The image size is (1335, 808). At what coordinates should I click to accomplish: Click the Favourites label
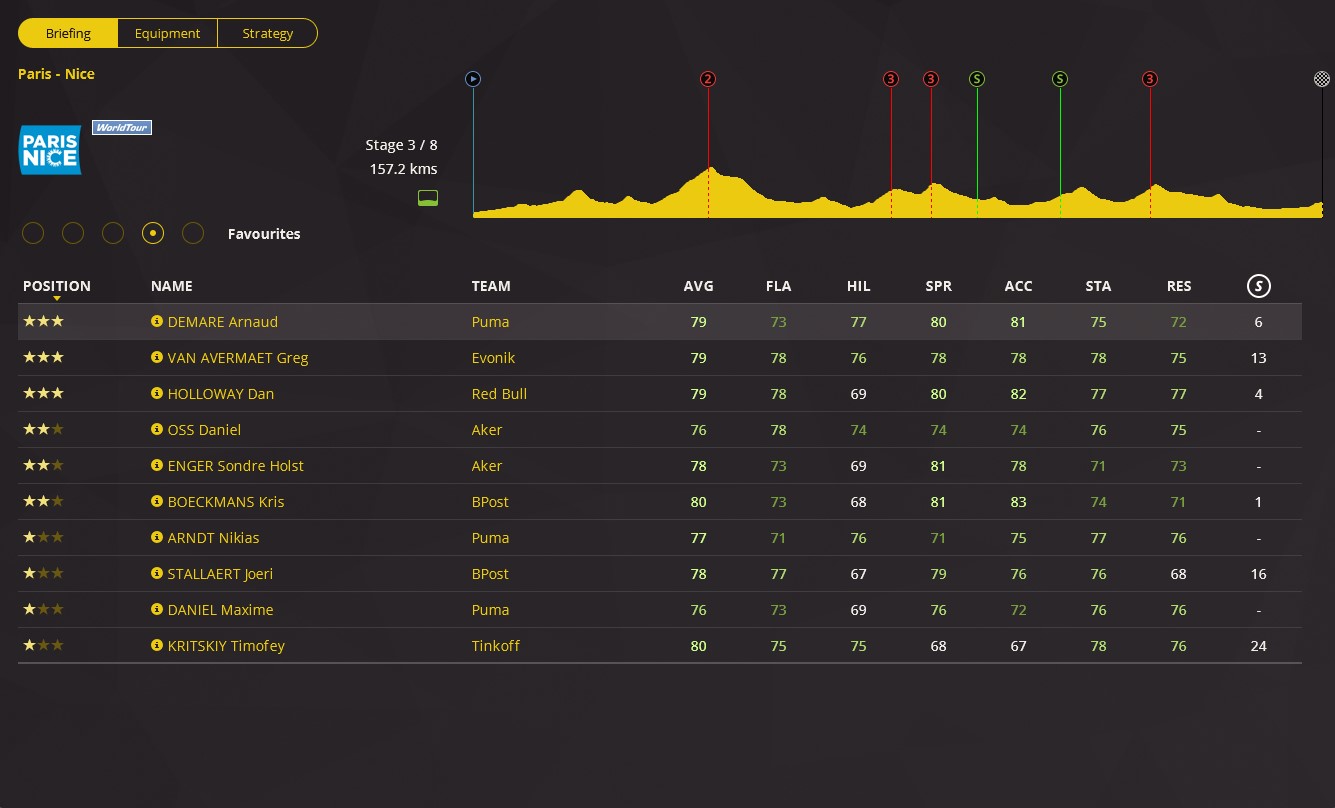[264, 234]
